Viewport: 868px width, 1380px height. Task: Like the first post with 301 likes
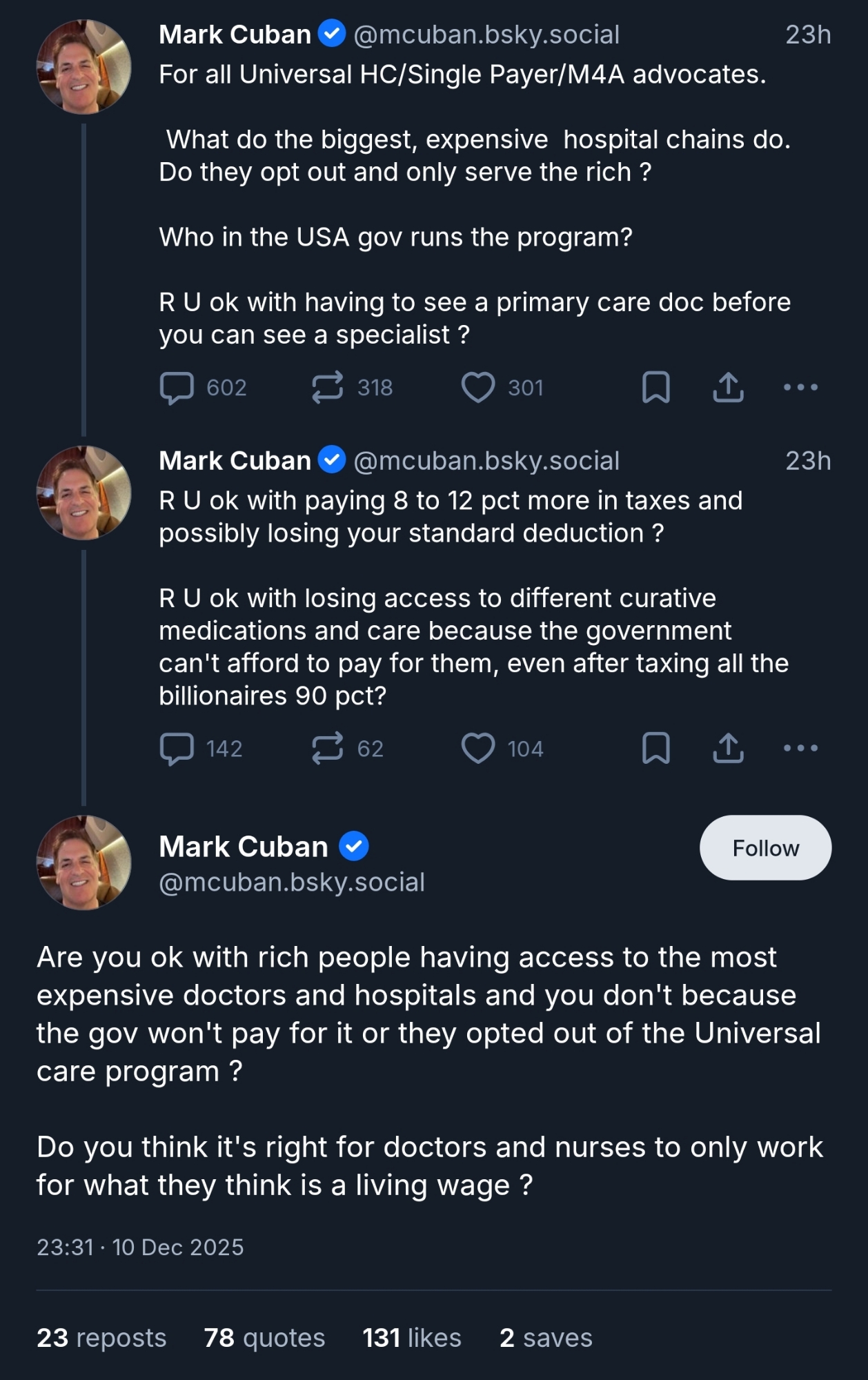pos(477,388)
